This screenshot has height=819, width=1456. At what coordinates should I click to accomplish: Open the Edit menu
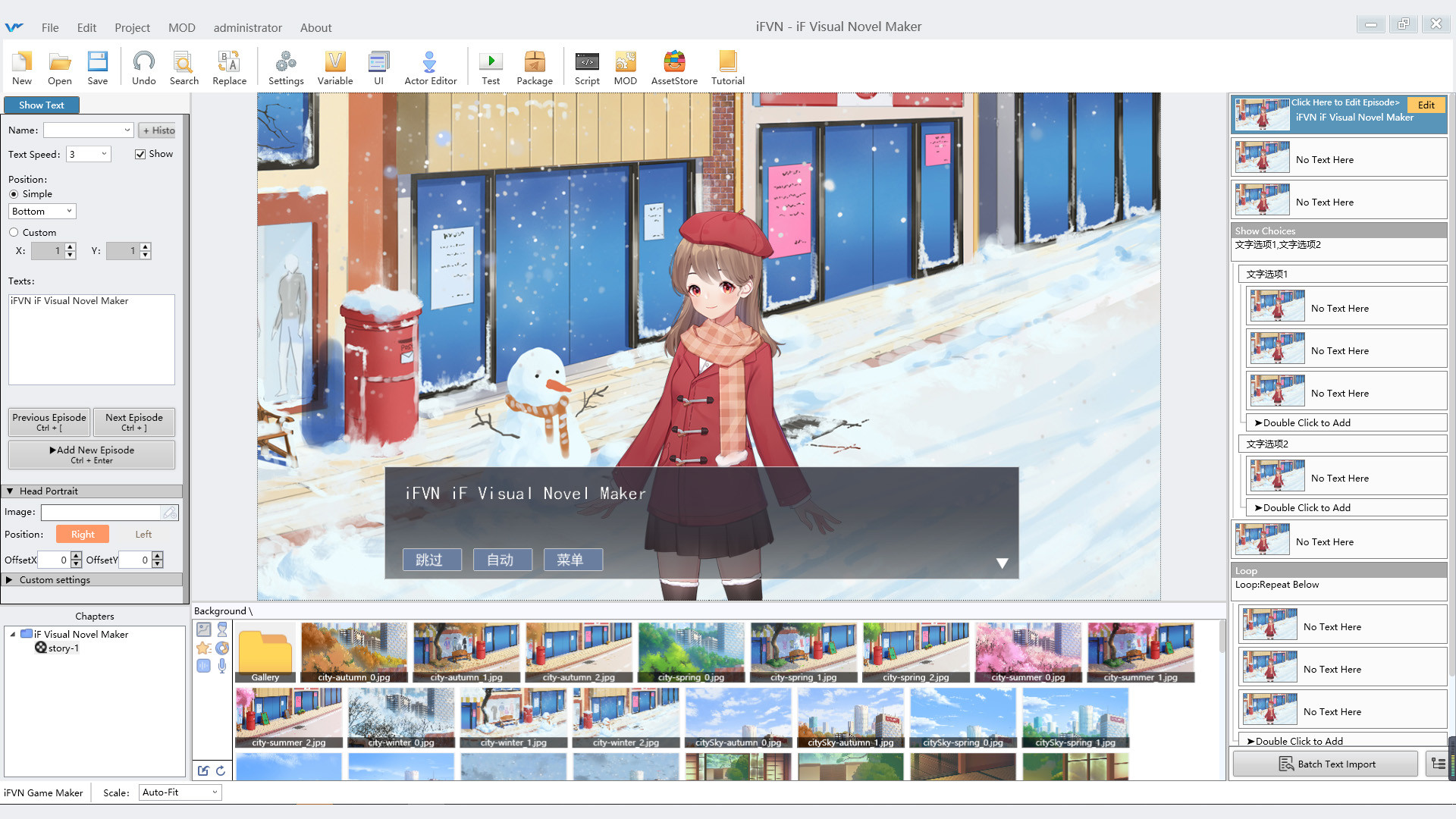(86, 27)
